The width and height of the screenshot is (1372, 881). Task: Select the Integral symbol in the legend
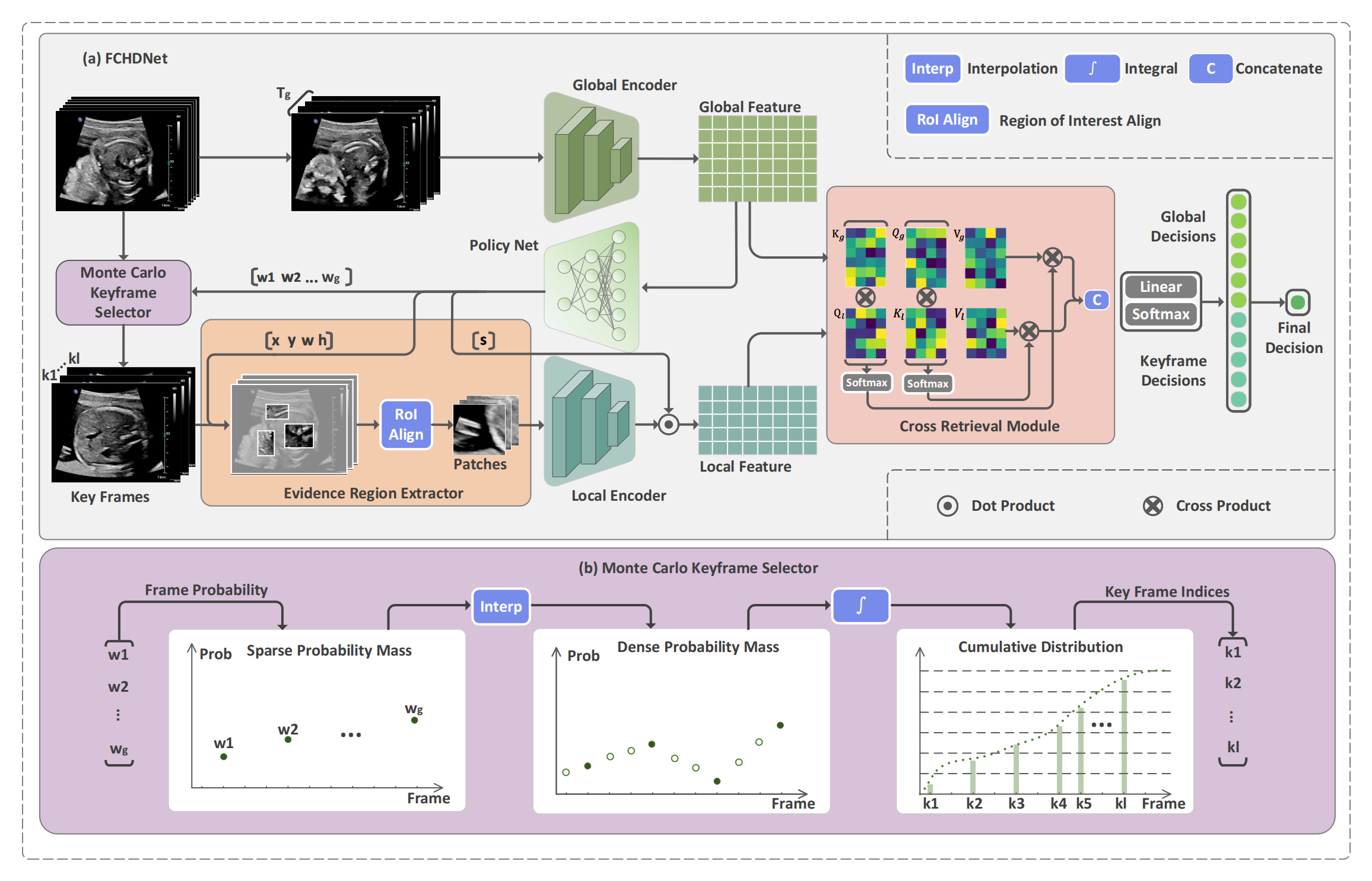[x=1092, y=68]
